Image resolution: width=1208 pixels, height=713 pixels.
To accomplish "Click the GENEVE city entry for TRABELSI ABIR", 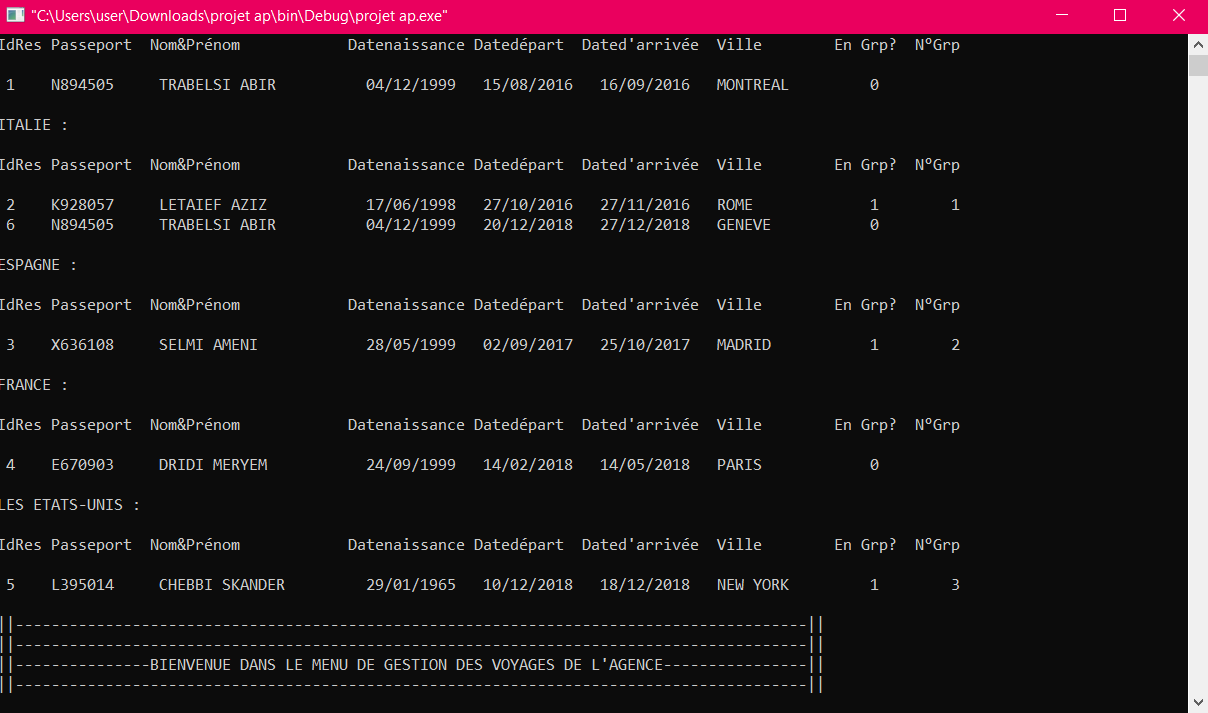I will coord(743,225).
